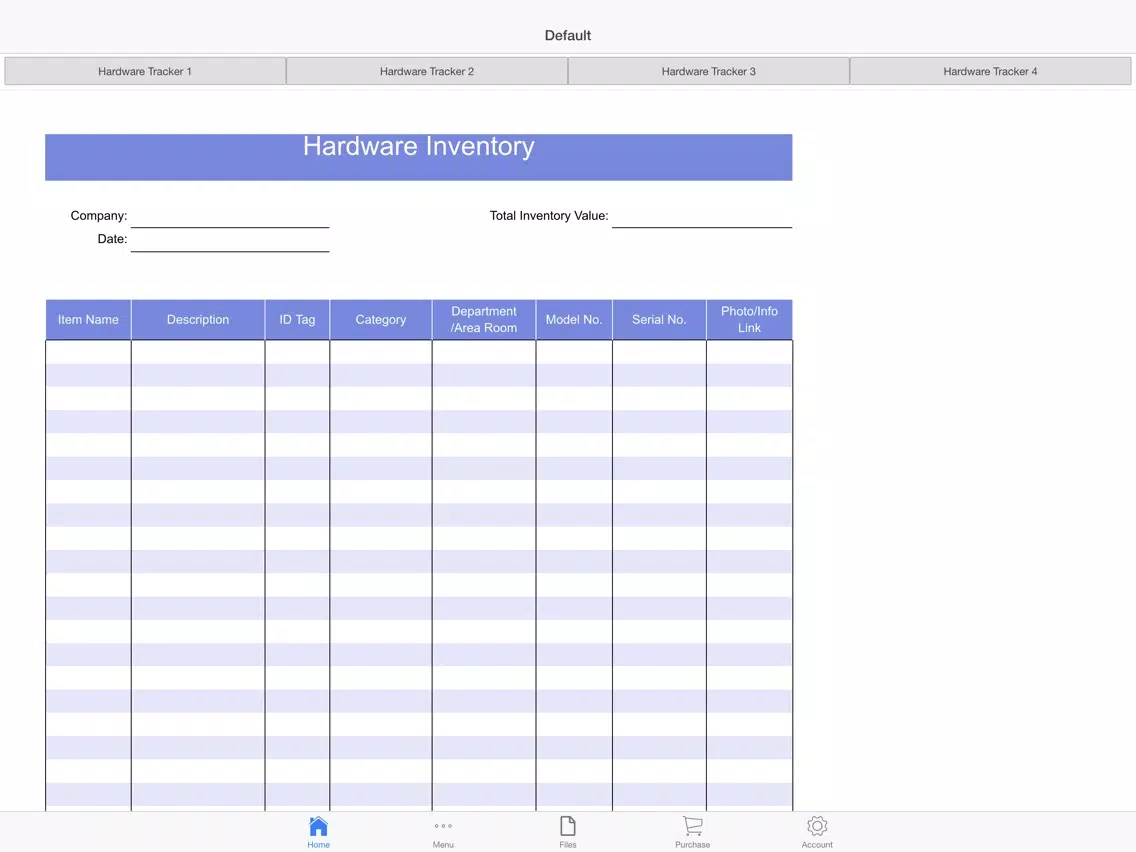
Task: Select the Date: label
Action: [x=112, y=239]
